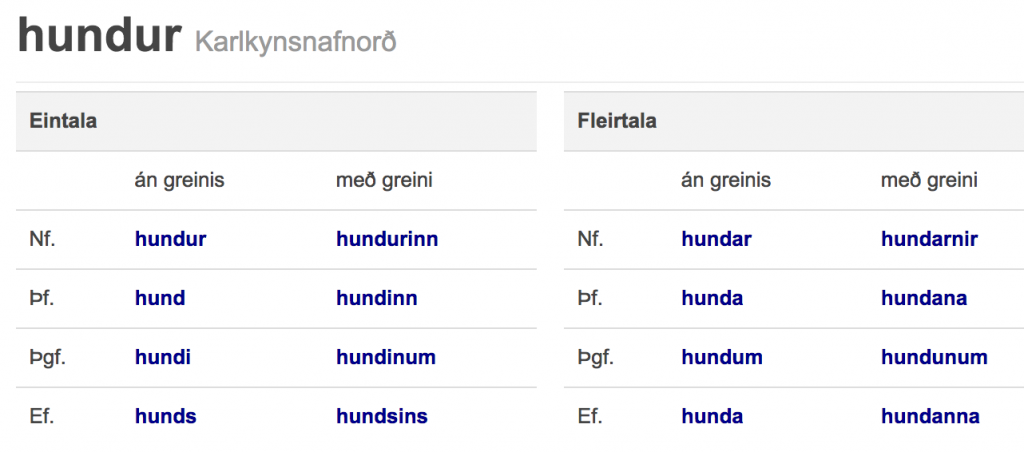This screenshot has height=452, width=1024.
Task: Open the "hundarnir" link
Action: (x=929, y=240)
